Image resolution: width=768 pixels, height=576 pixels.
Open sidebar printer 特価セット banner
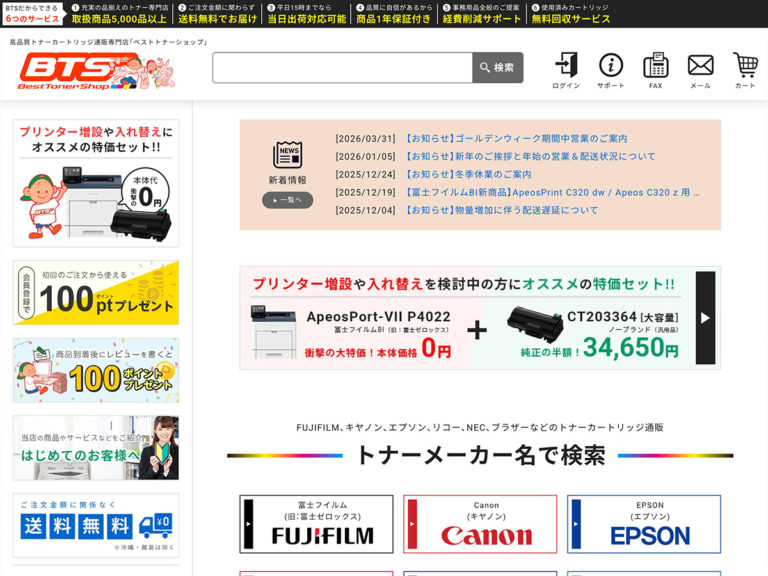point(96,183)
